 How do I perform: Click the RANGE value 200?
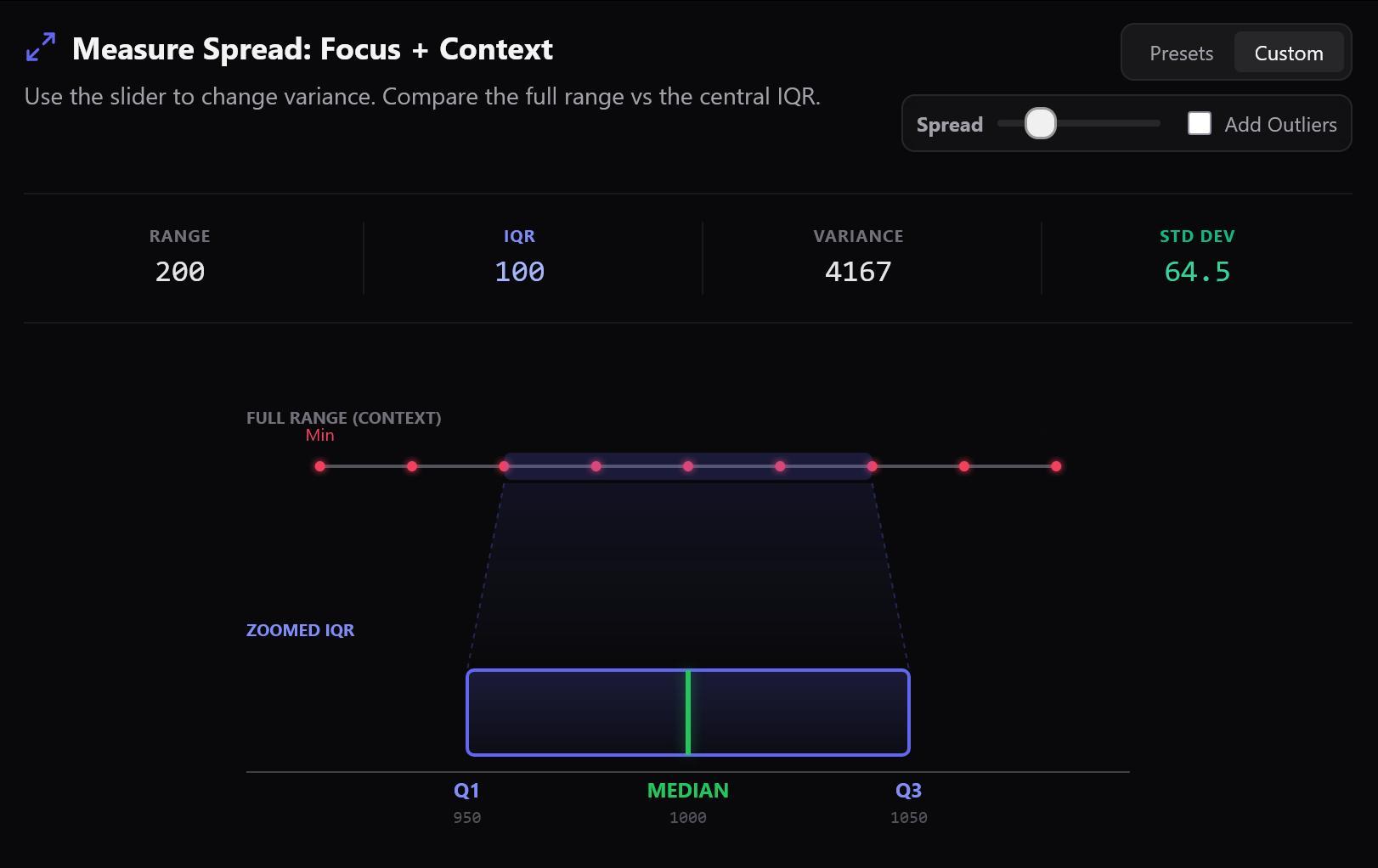point(180,272)
